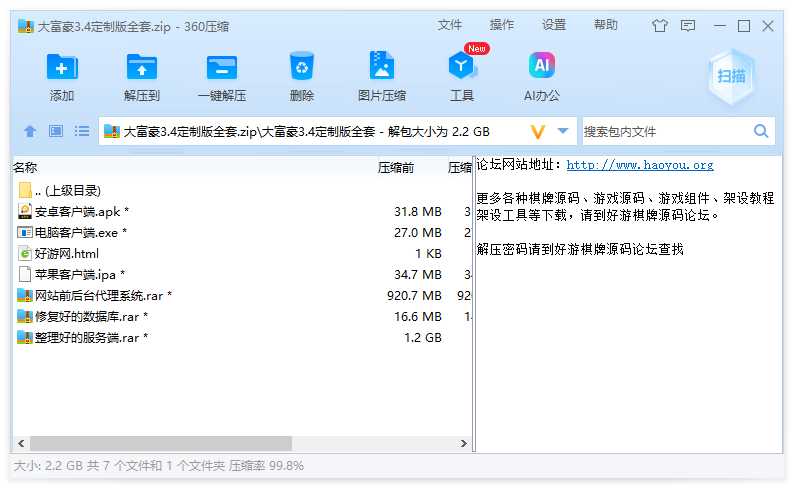Switch to icon view mode
794x488 pixels.
pos(56,131)
